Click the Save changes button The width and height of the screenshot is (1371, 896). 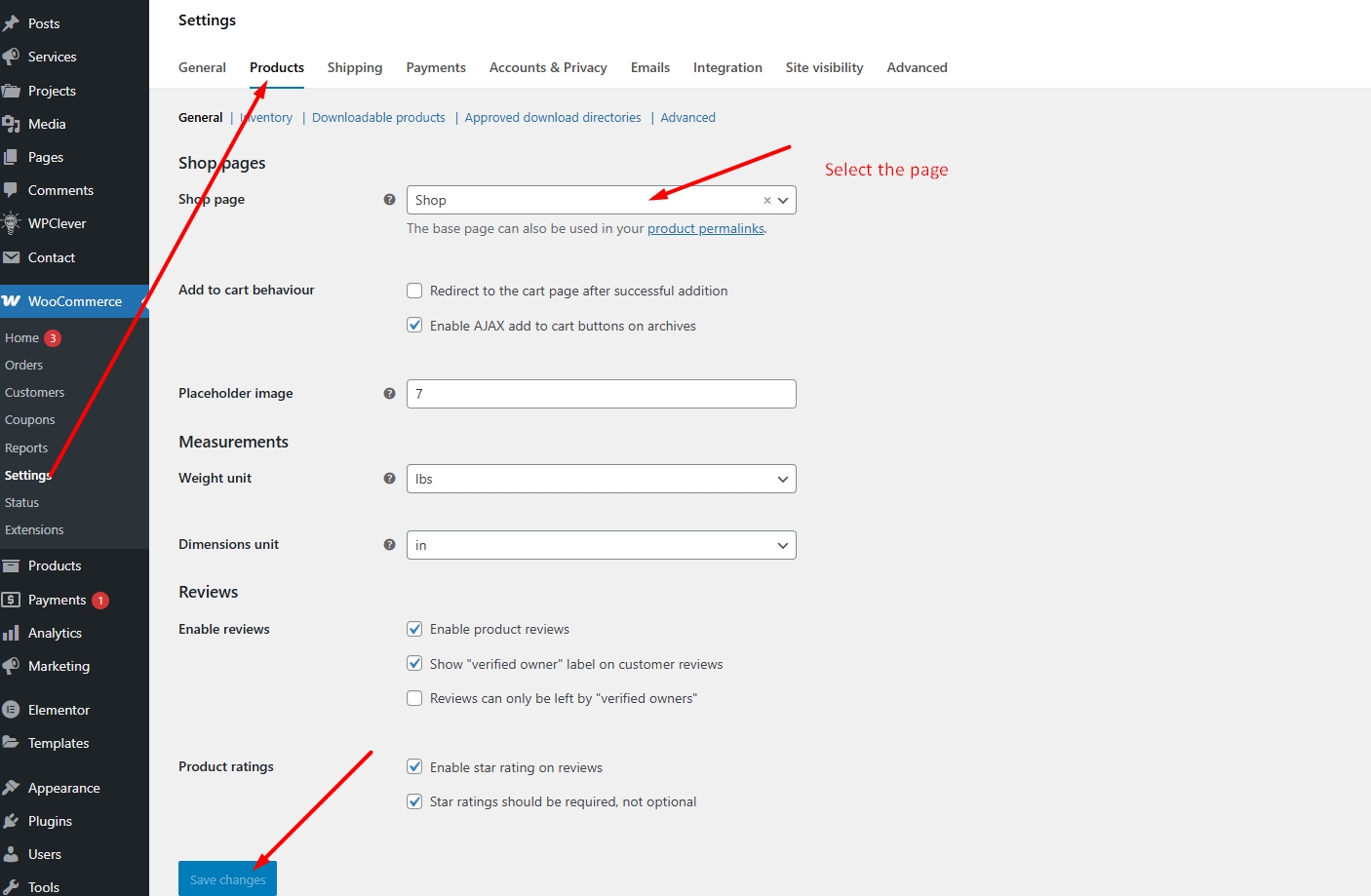pyautogui.click(x=227, y=878)
